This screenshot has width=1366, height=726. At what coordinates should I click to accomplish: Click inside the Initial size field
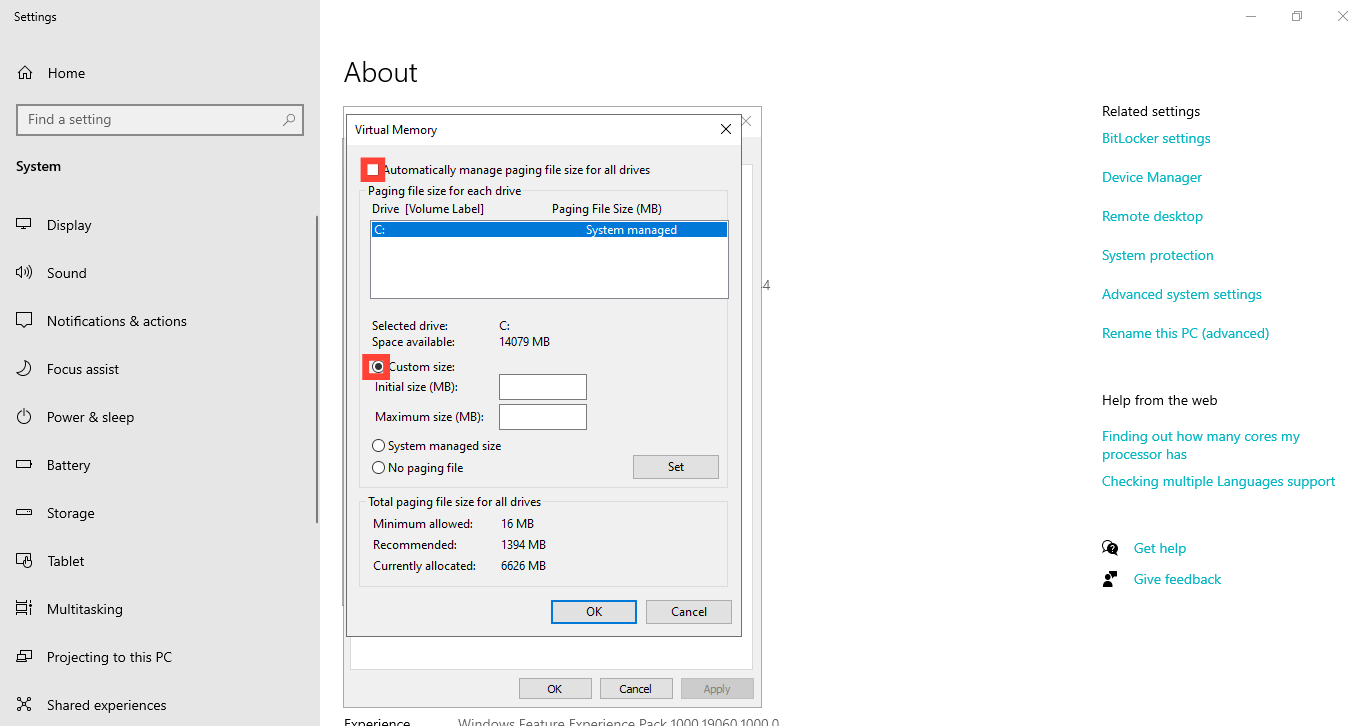click(542, 387)
